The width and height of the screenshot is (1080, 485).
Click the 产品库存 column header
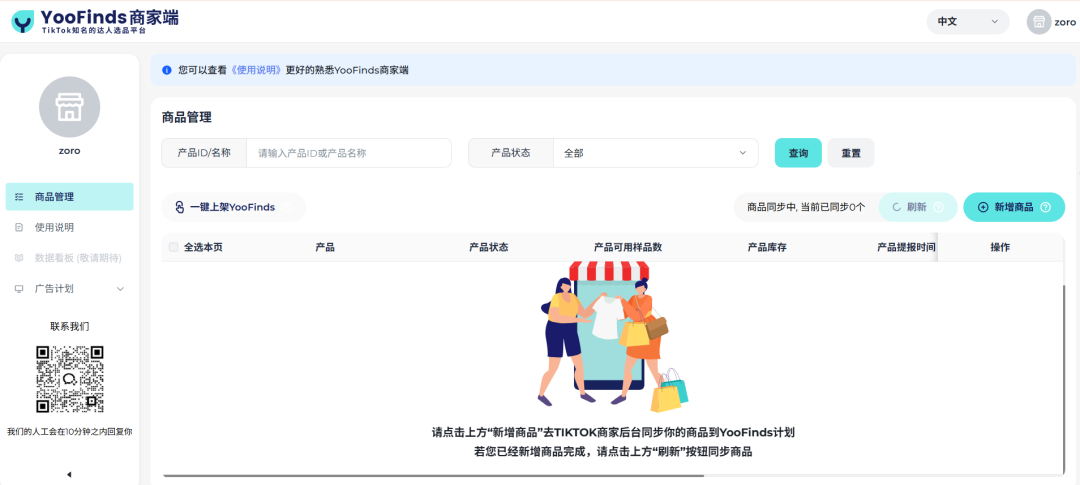767,247
